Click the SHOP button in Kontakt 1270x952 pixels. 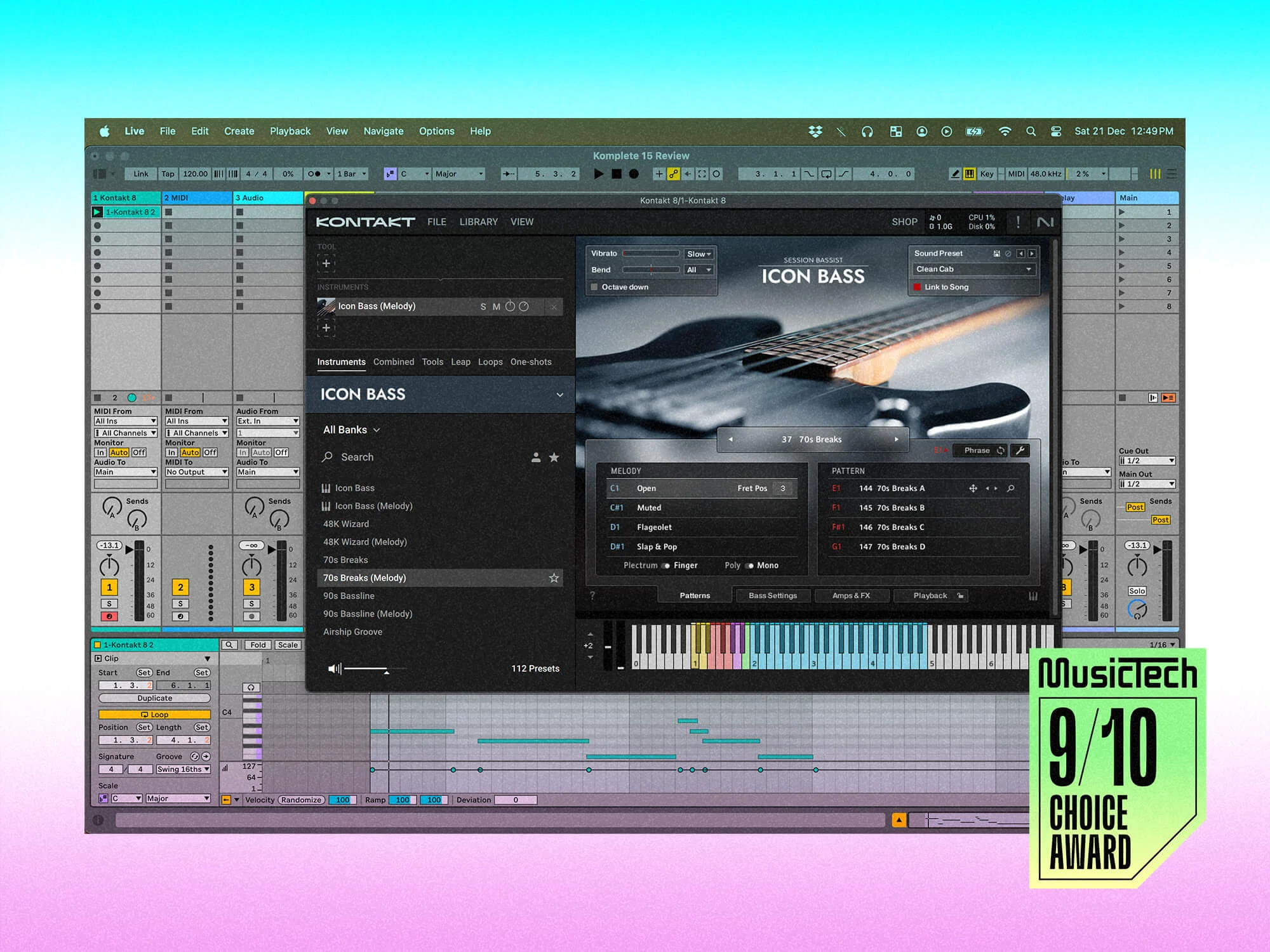pyautogui.click(x=904, y=221)
